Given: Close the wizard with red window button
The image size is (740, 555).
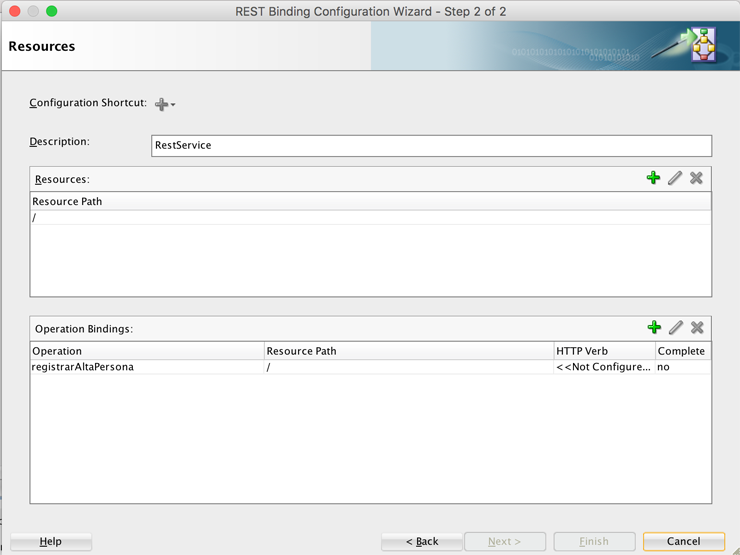Looking at the screenshot, I should [x=15, y=11].
